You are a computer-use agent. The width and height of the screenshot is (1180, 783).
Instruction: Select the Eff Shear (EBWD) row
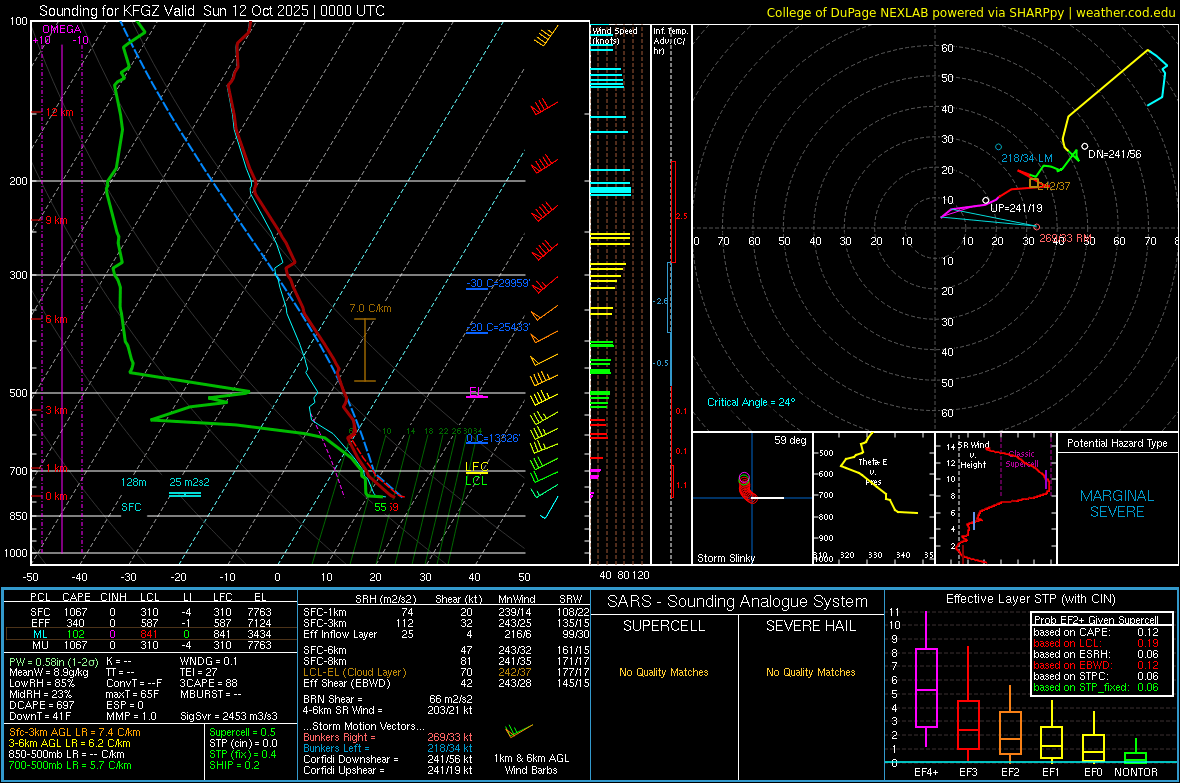pos(446,683)
